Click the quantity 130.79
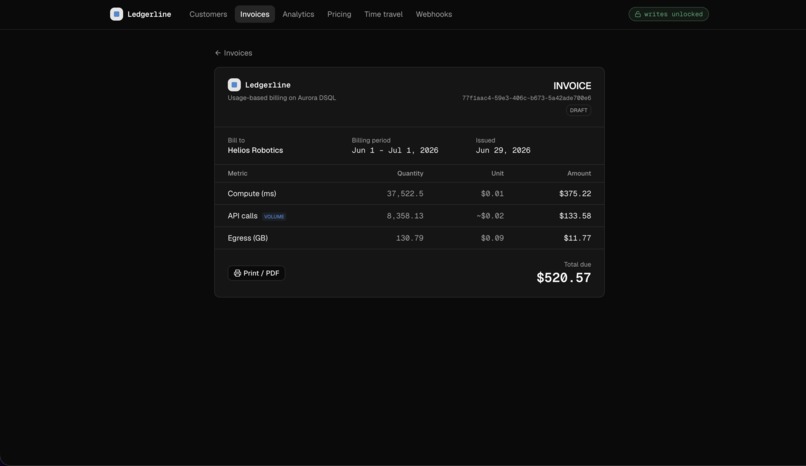The width and height of the screenshot is (806, 466). pos(410,238)
